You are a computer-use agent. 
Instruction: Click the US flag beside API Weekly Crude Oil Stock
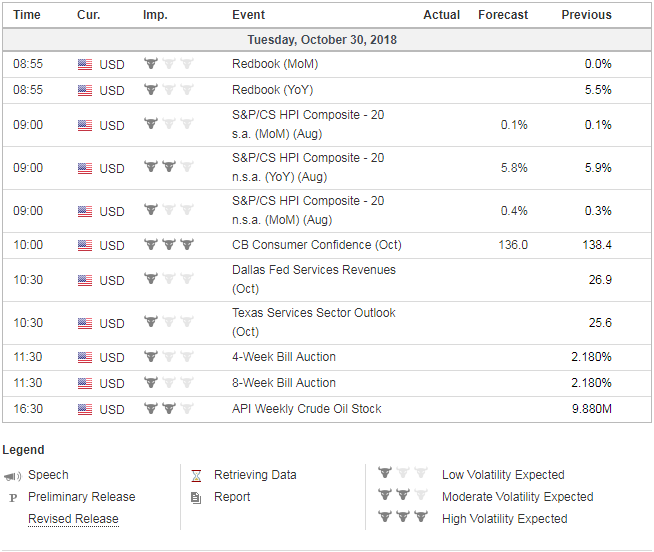[85, 409]
